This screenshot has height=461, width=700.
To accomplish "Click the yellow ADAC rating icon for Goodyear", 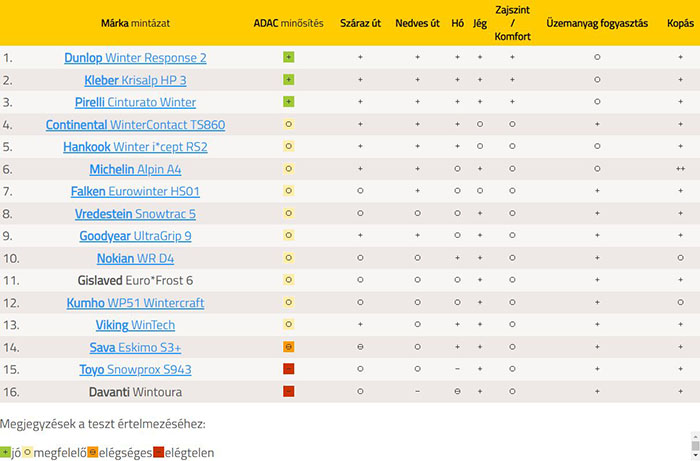I will (x=288, y=235).
